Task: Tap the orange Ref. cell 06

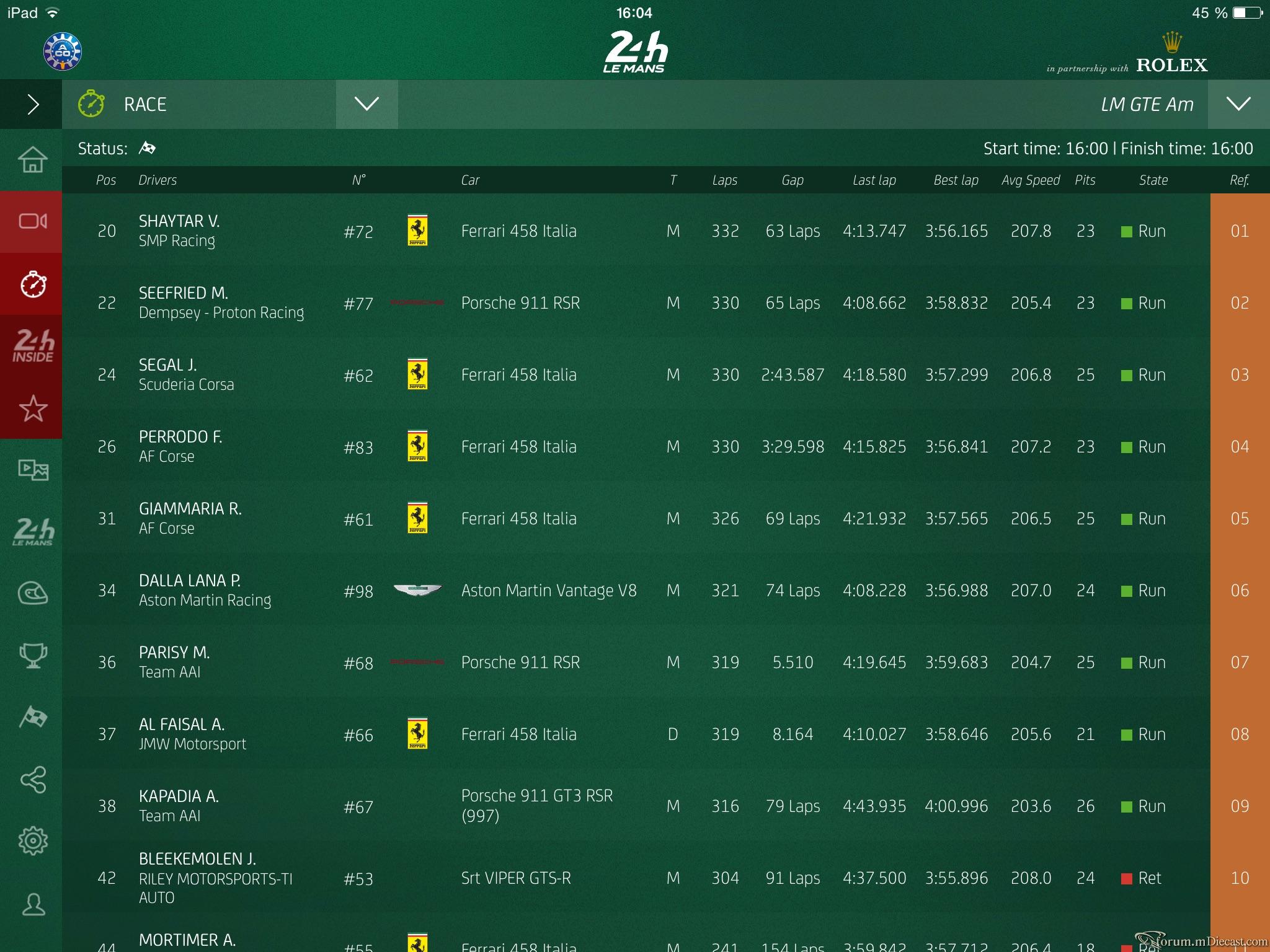Action: click(1240, 590)
